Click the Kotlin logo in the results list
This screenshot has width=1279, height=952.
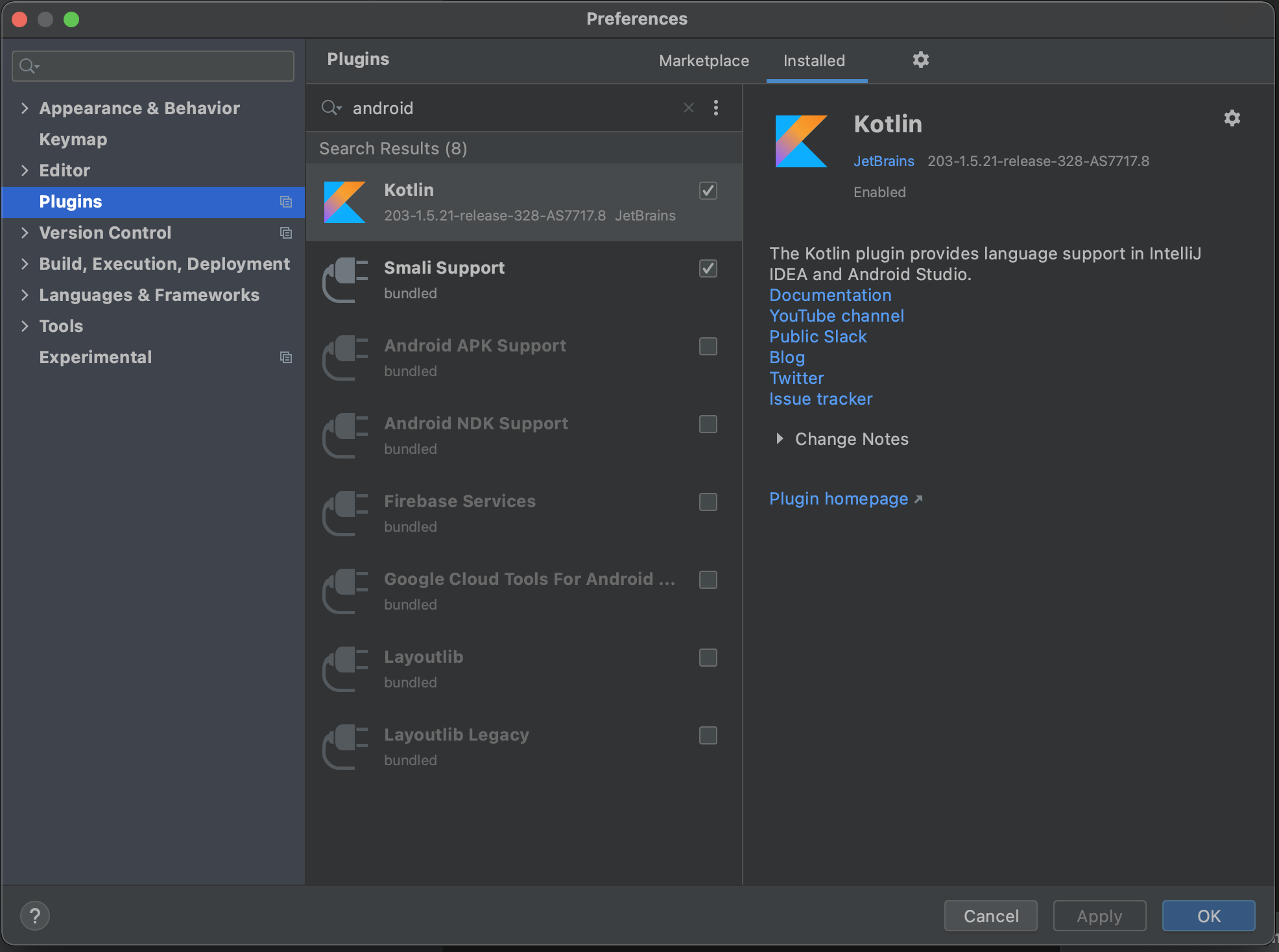[x=344, y=202]
